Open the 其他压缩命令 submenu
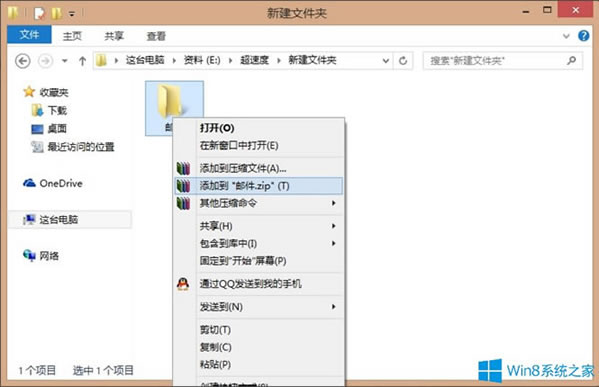This screenshot has width=599, height=387. [259, 203]
